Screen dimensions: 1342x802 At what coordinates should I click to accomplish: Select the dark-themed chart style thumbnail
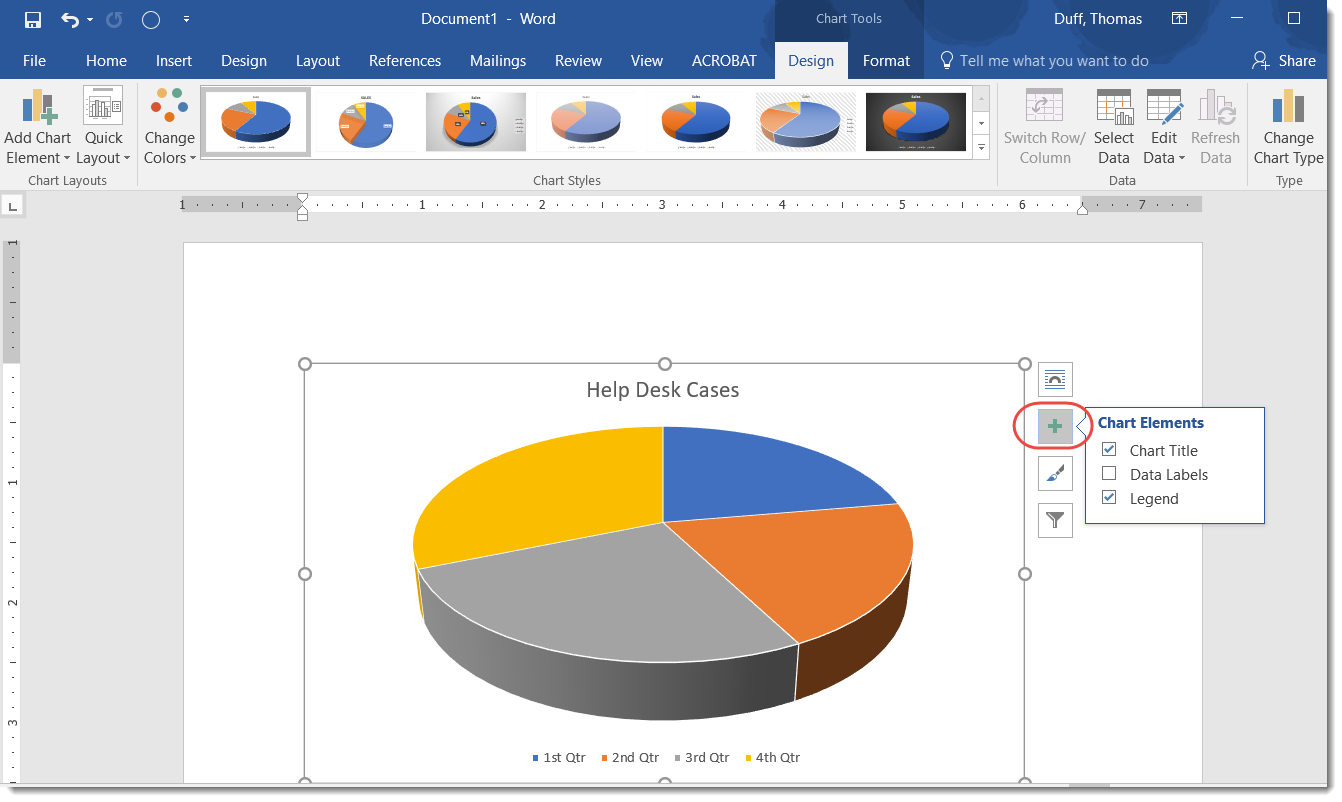914,121
